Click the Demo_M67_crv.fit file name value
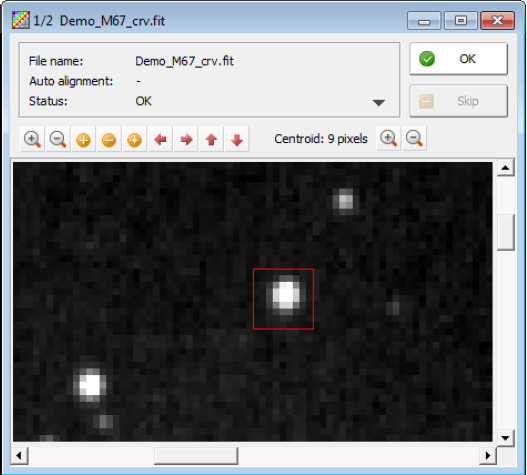 tap(184, 61)
